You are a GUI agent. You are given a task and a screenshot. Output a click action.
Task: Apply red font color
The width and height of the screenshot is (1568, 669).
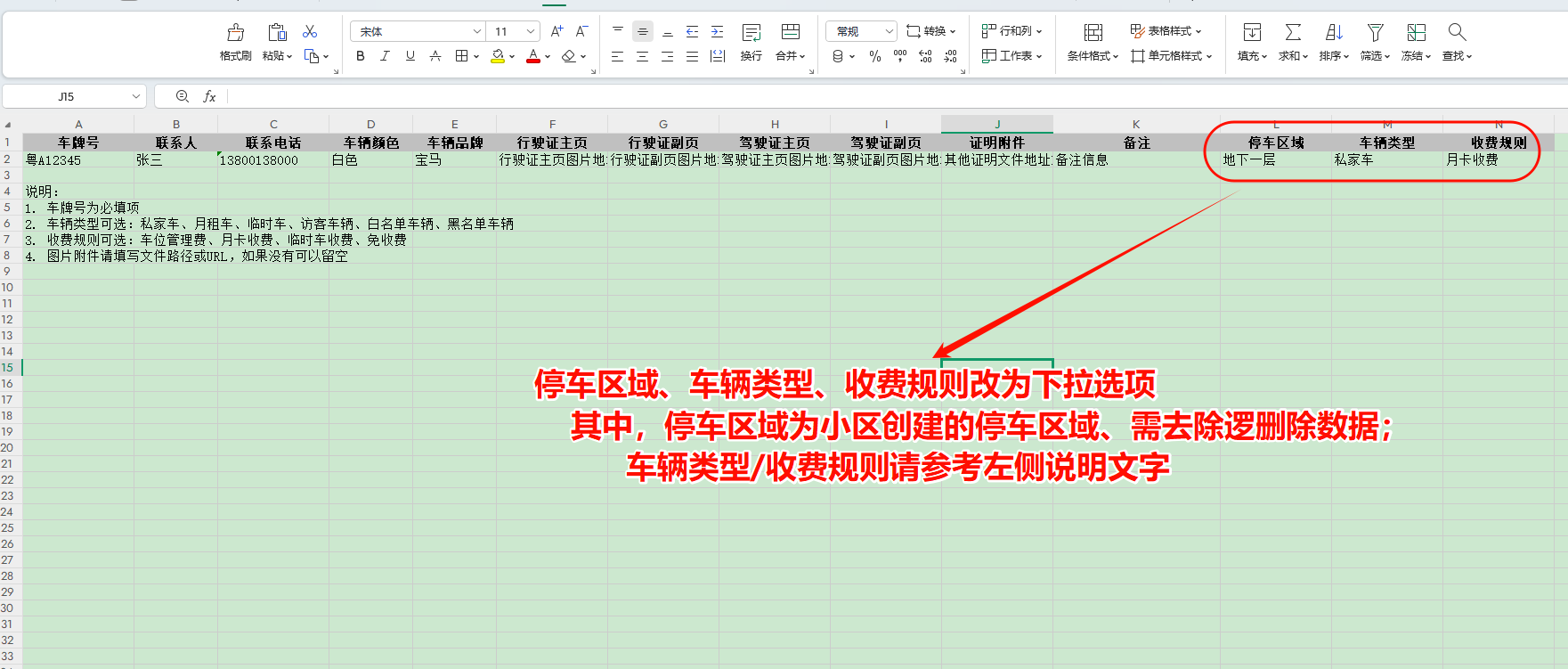click(x=533, y=56)
